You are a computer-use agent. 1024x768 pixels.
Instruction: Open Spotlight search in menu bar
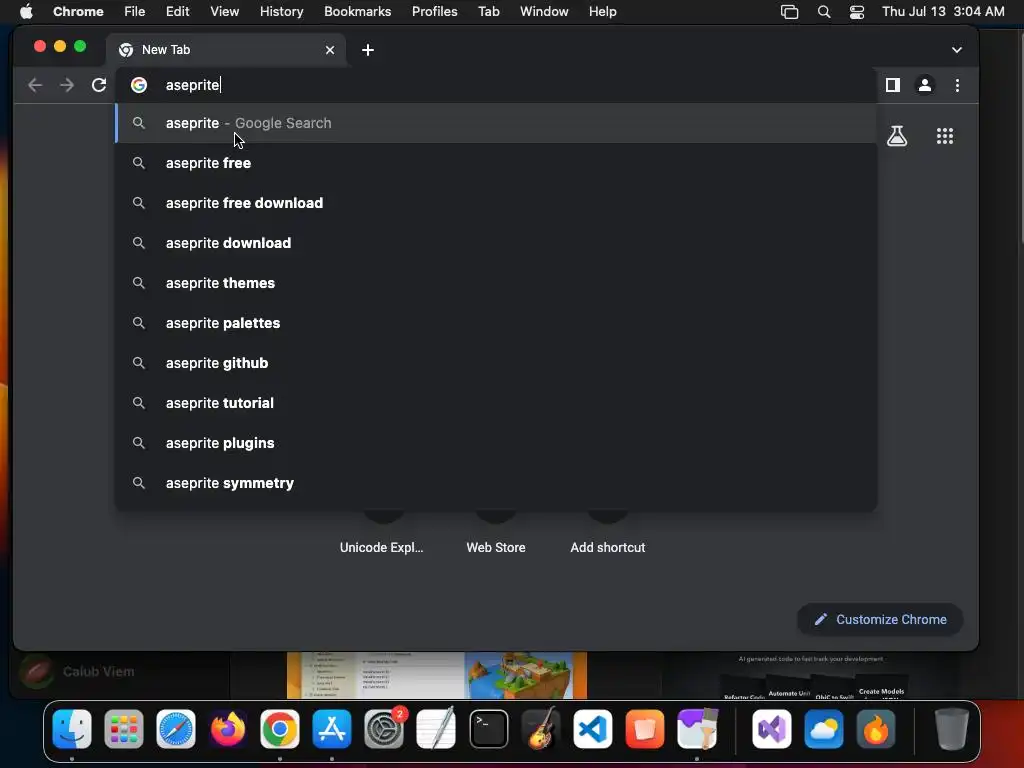click(x=824, y=12)
